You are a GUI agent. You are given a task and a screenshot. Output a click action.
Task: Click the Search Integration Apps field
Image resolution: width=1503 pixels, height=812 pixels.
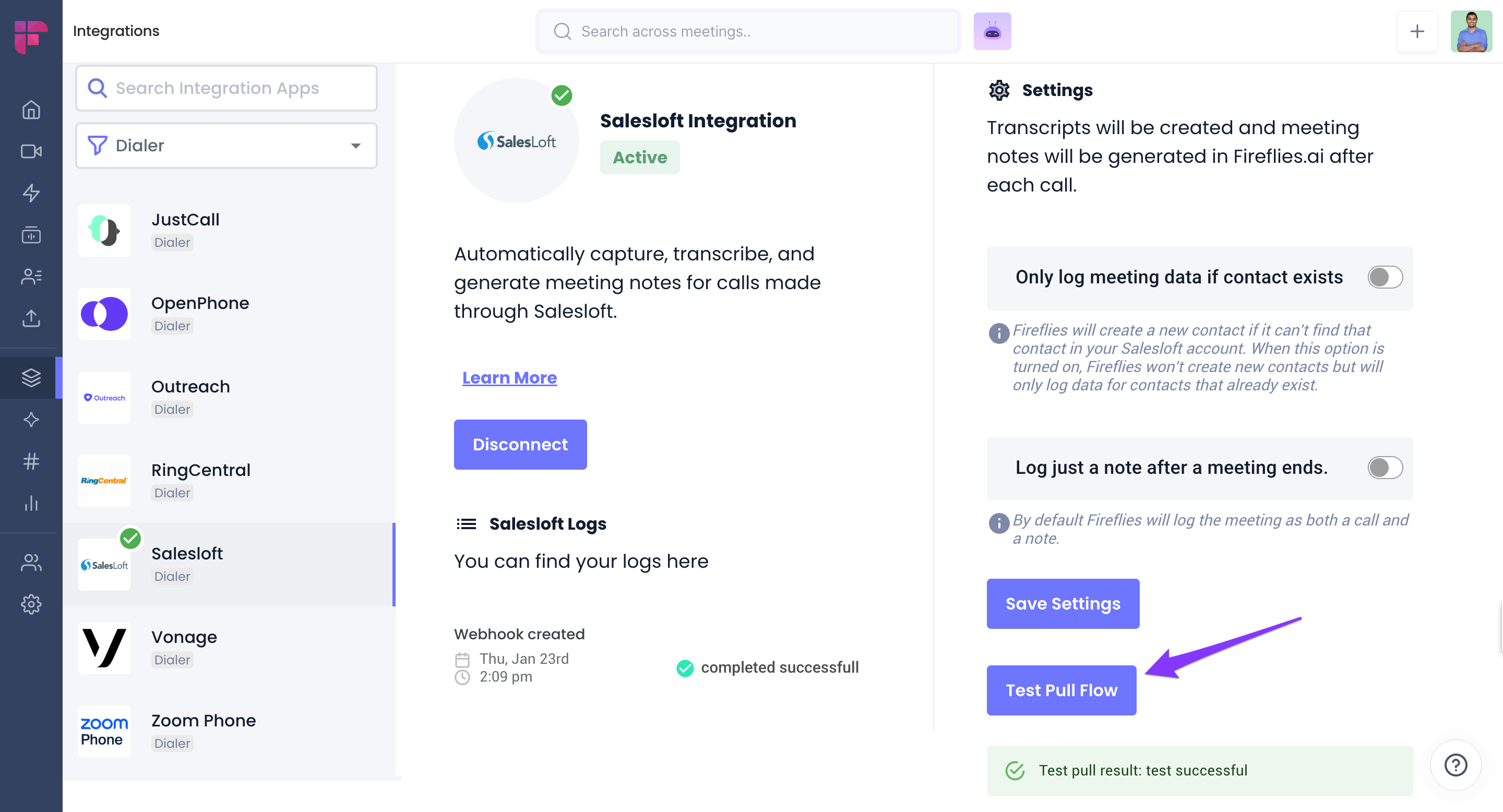pos(226,88)
